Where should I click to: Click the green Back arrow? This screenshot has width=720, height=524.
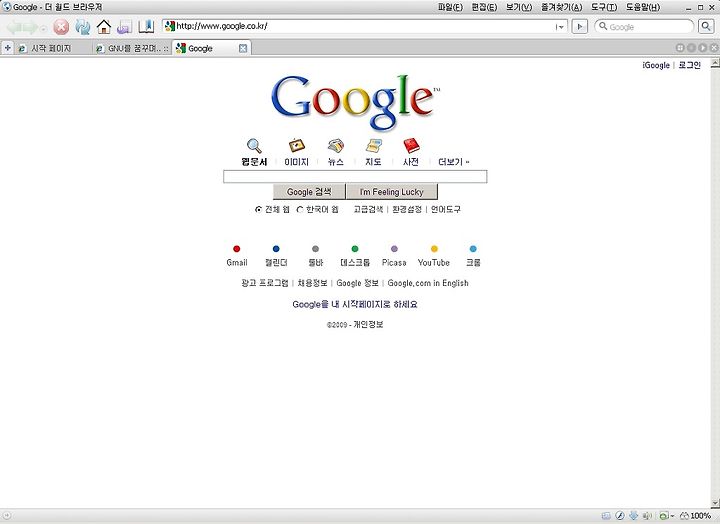tap(14, 28)
